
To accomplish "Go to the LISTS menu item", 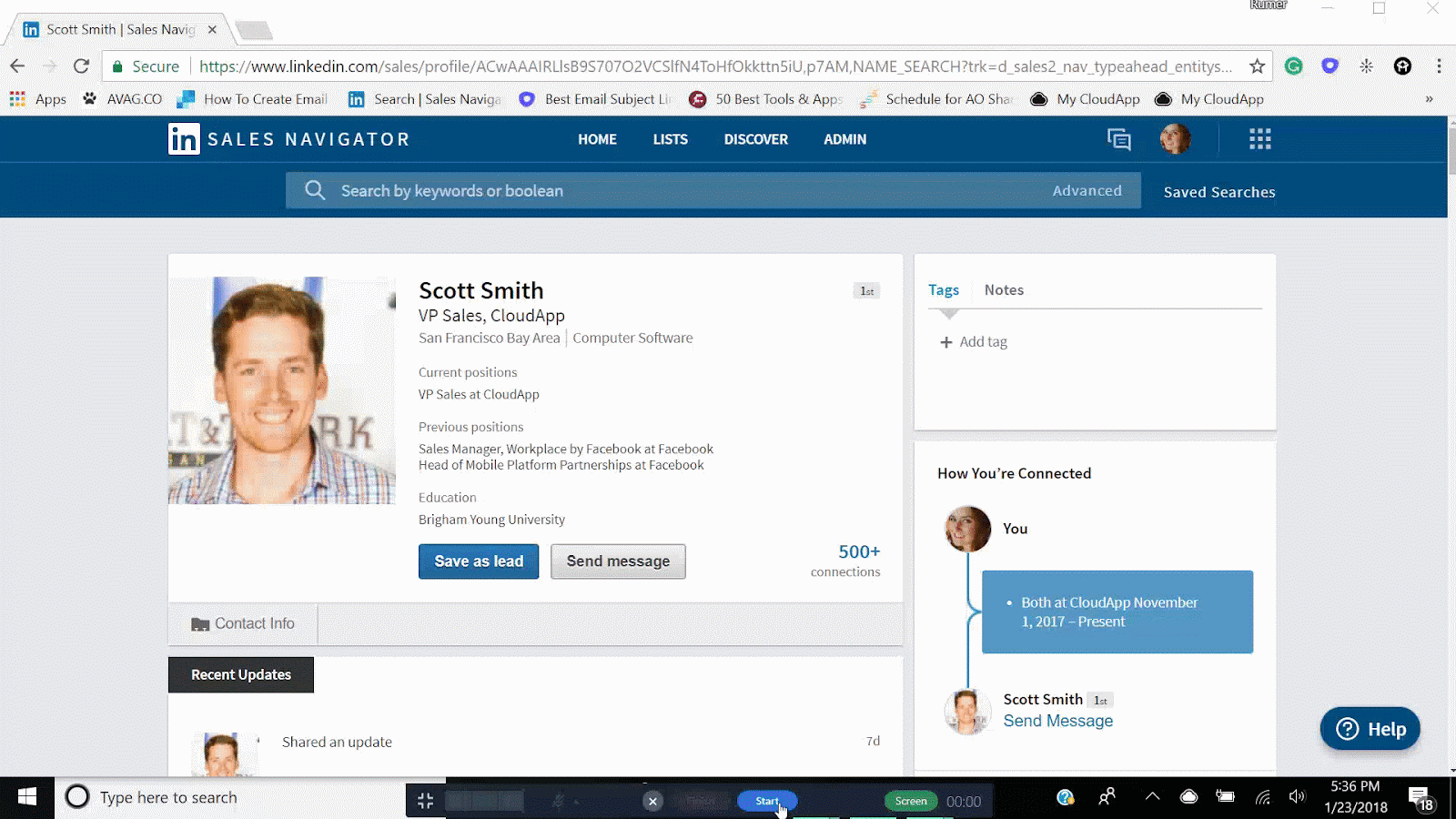I will 670,139.
